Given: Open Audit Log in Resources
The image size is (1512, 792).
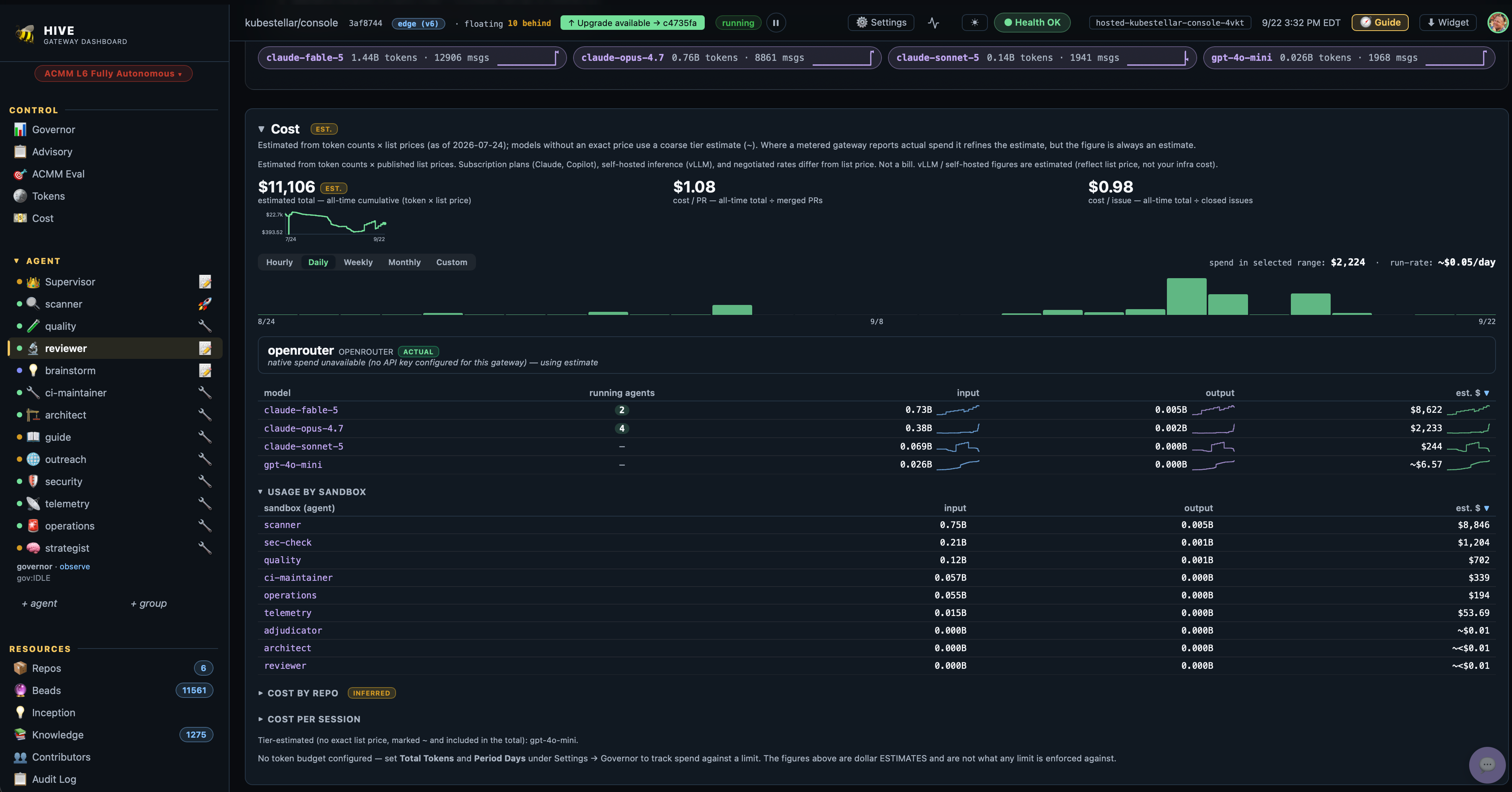Looking at the screenshot, I should tap(54, 779).
